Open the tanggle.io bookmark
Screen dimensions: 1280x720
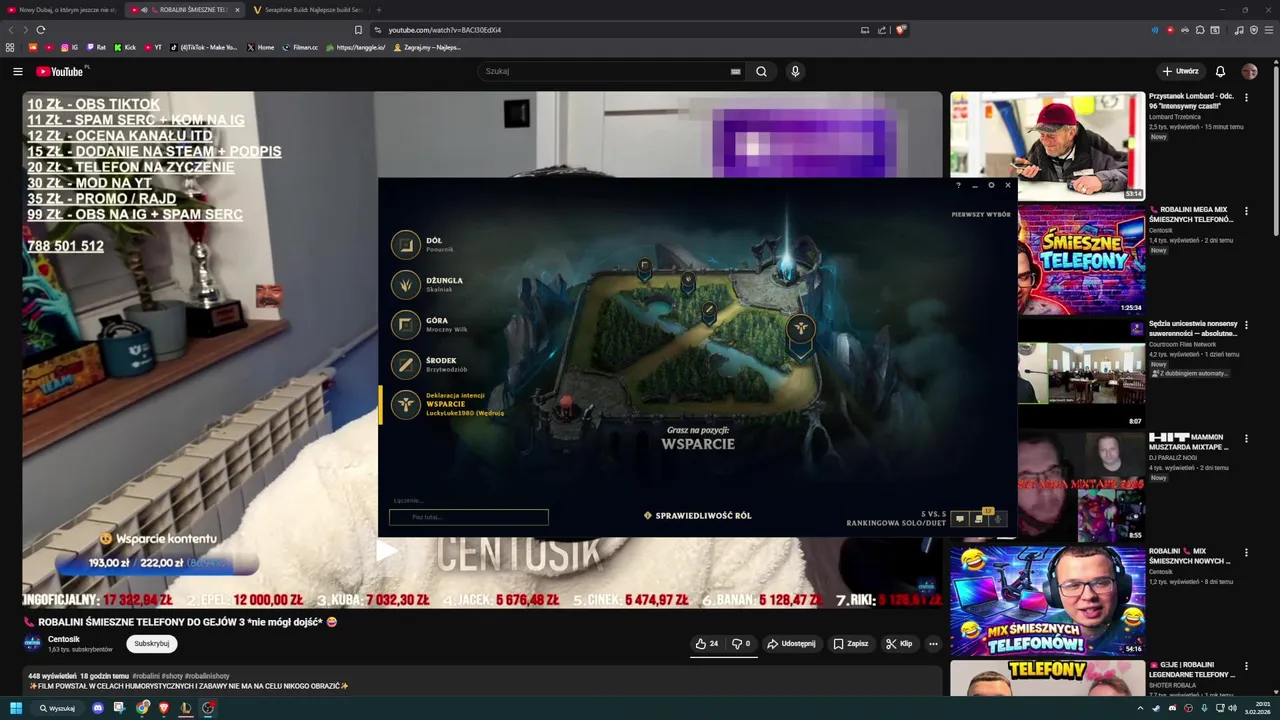(356, 47)
